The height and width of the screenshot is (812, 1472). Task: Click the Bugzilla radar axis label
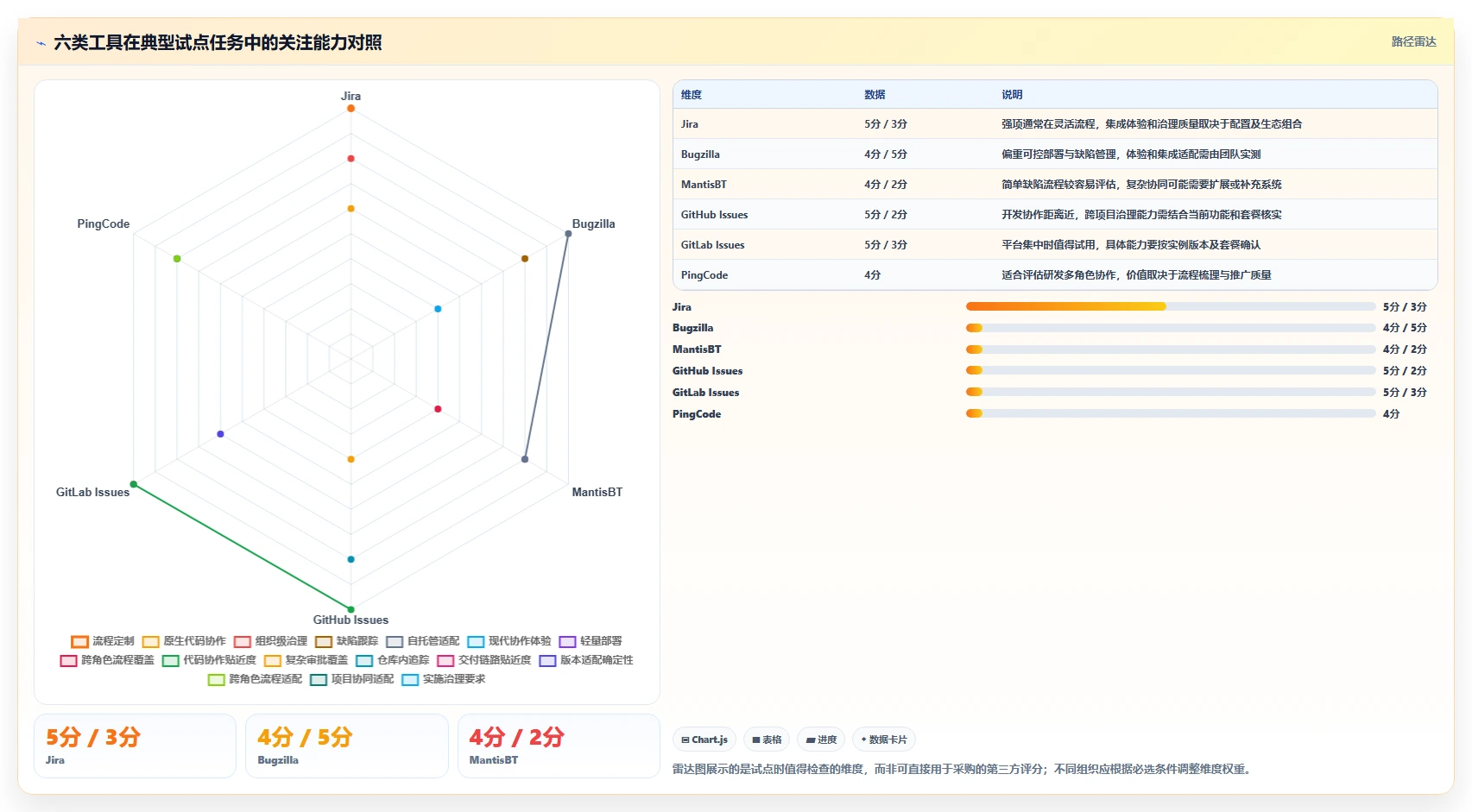point(594,223)
